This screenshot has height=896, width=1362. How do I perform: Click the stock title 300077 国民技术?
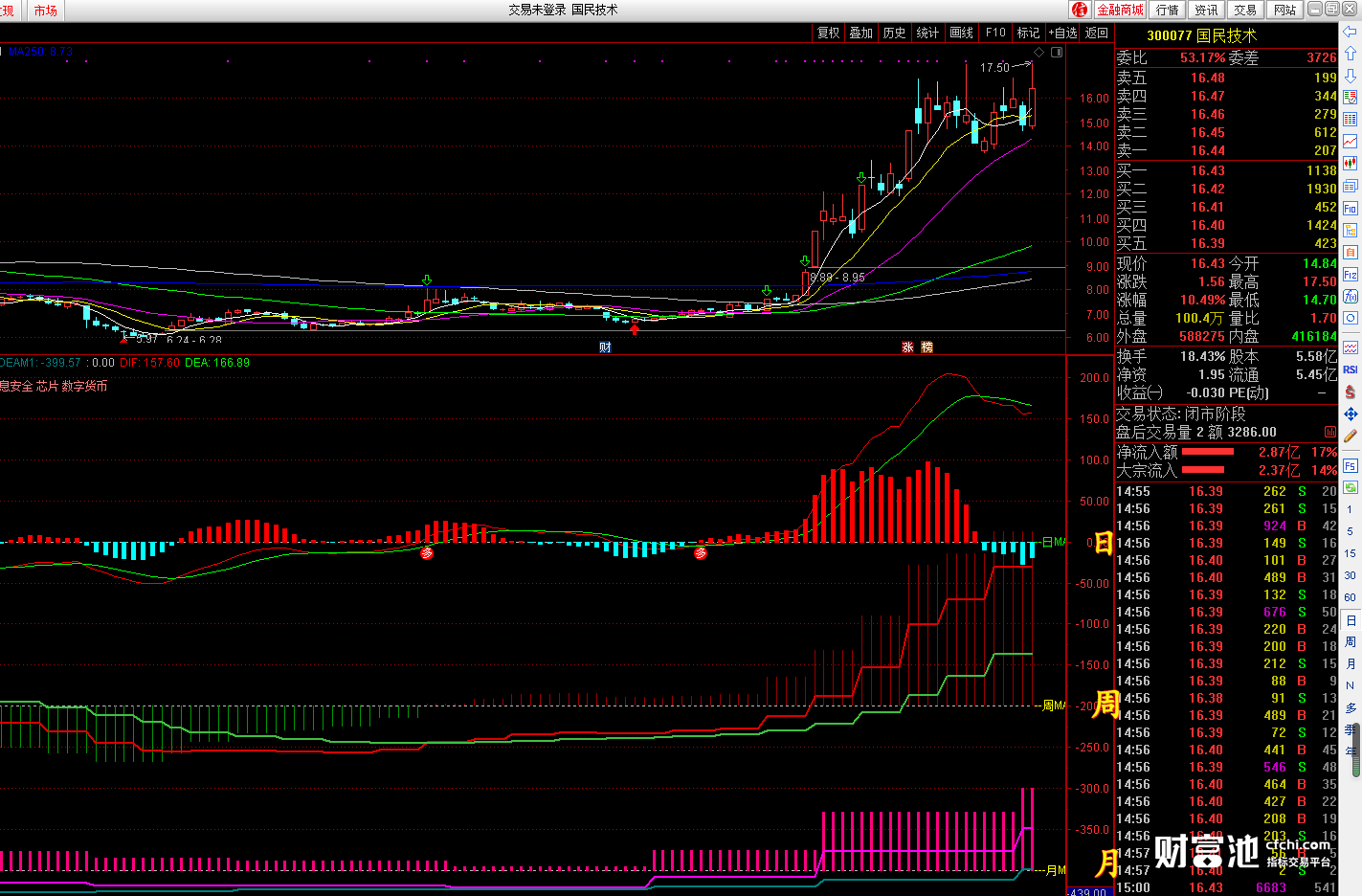point(1201,35)
